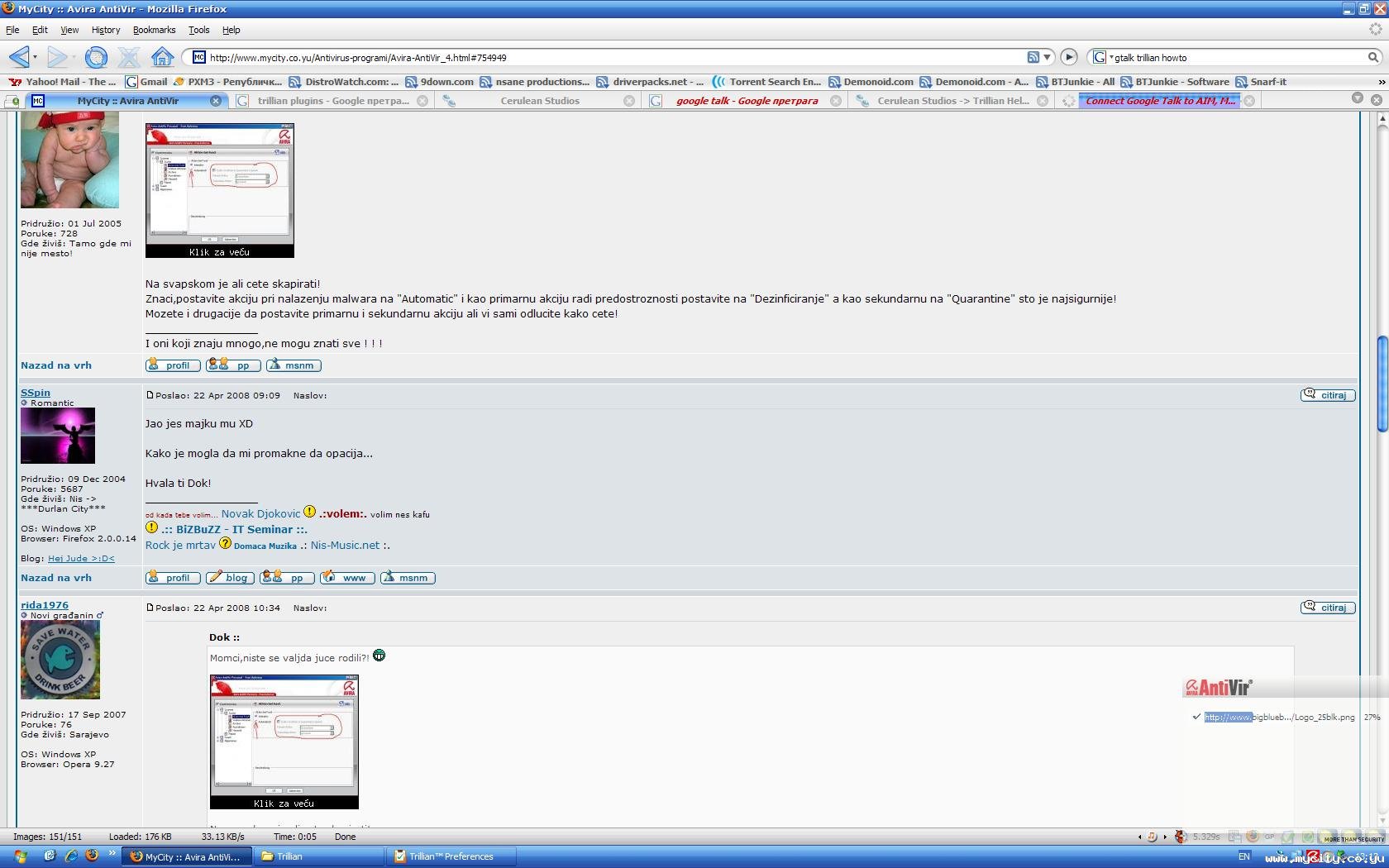This screenshot has height=868, width=1389.
Task: Expand the bookmarks toolbar overflow chevron
Action: 1381,82
